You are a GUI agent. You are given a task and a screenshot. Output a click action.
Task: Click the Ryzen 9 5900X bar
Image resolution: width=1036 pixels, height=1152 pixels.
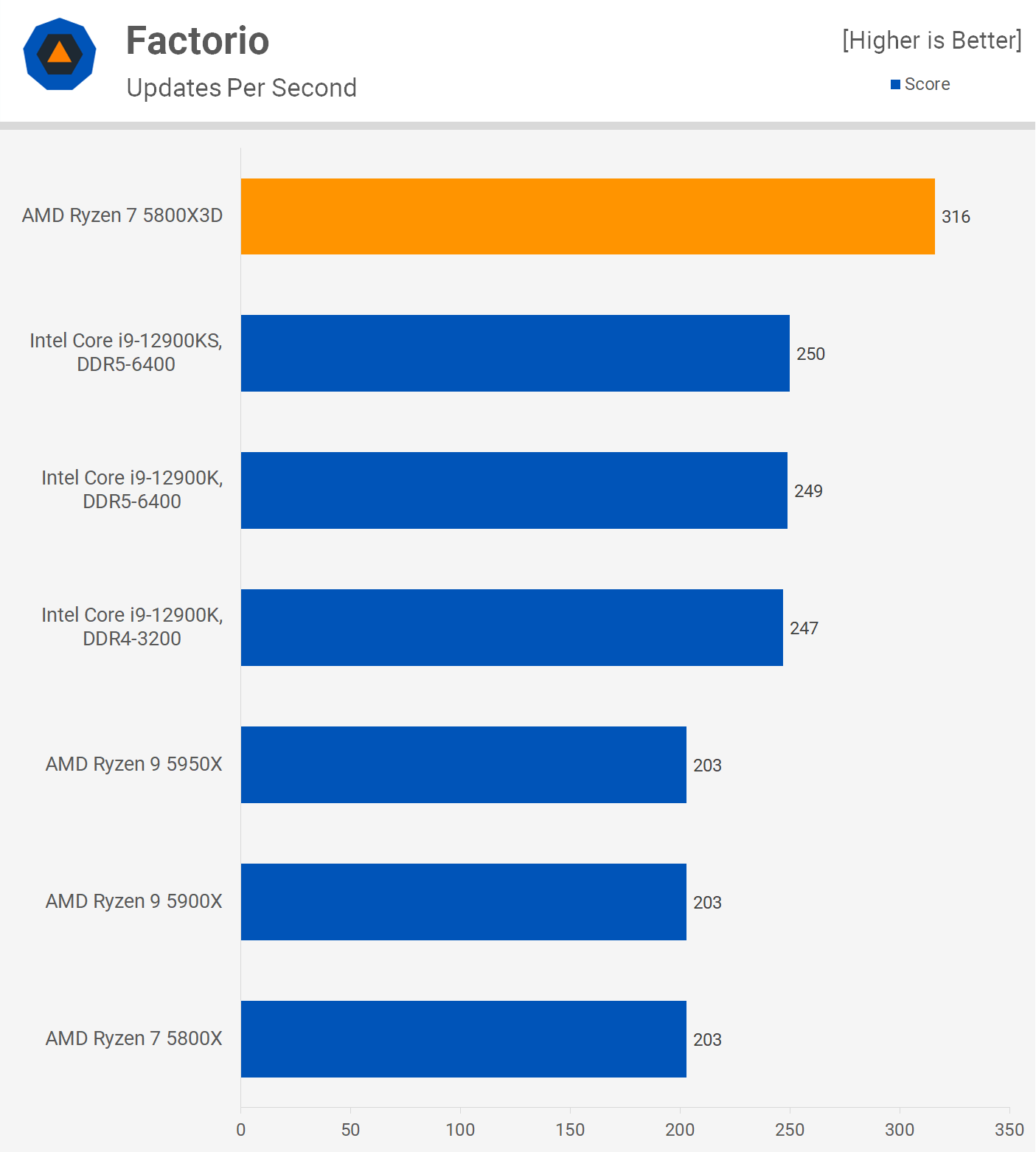(x=463, y=902)
